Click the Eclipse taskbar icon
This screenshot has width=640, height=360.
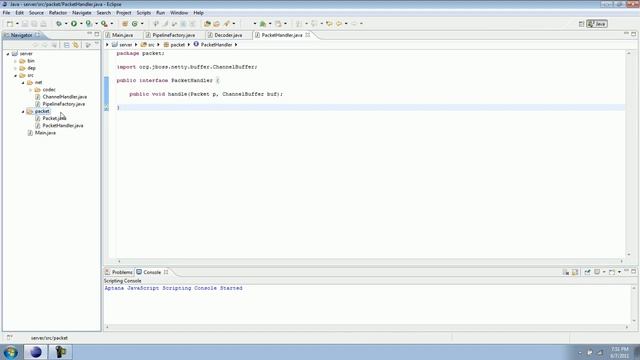coord(36,352)
